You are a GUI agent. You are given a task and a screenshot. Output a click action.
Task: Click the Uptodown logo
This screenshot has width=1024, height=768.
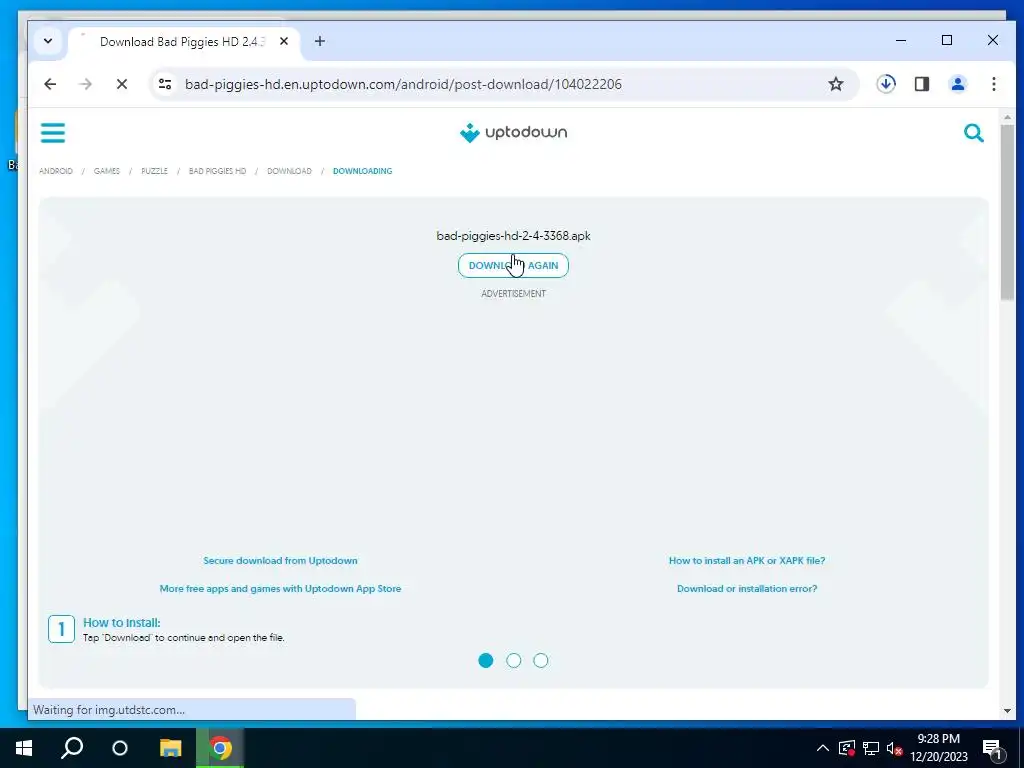click(x=513, y=133)
